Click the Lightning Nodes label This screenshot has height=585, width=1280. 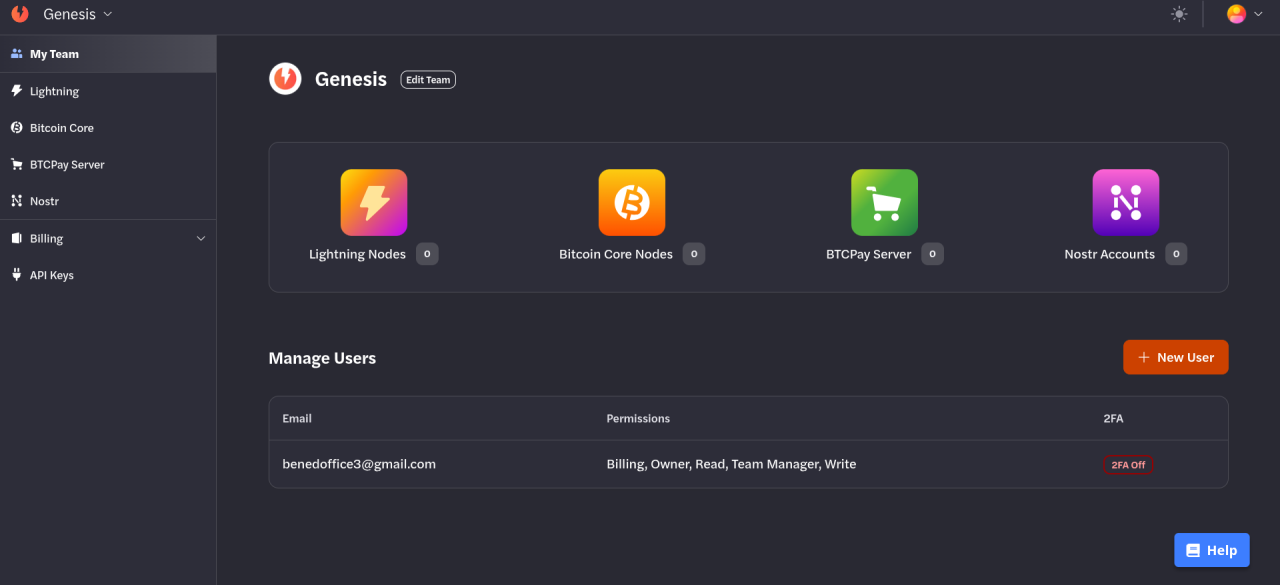pos(357,254)
